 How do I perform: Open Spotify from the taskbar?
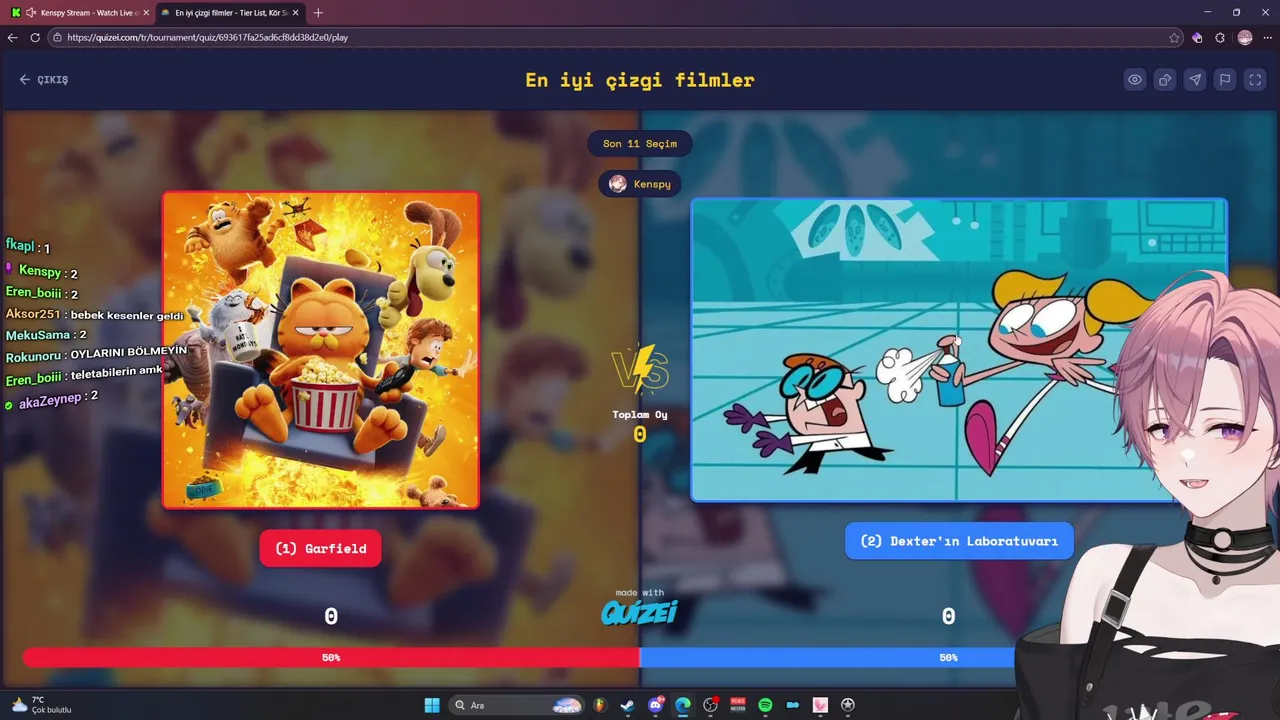(765, 705)
